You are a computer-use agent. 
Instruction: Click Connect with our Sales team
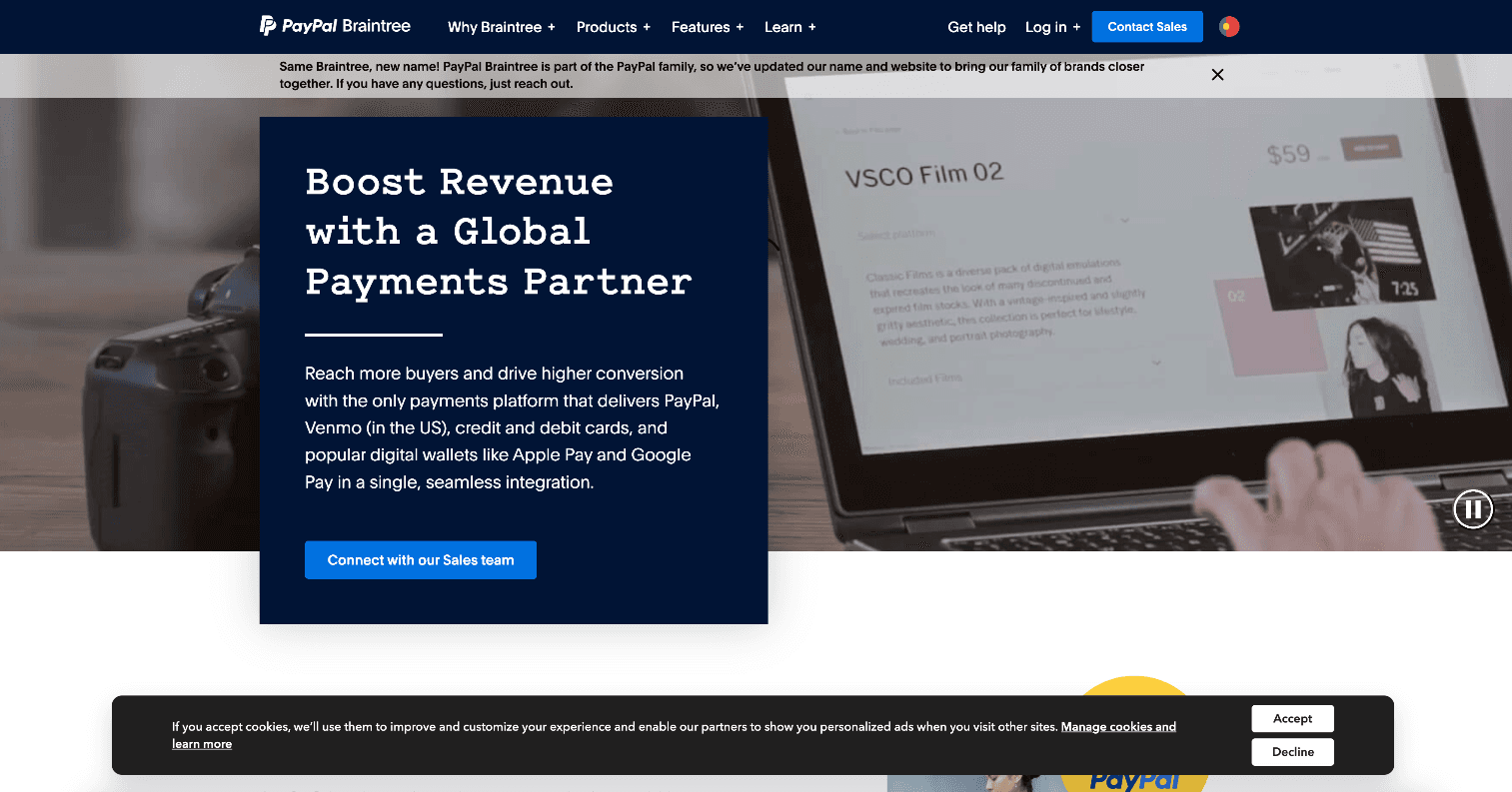point(421,560)
